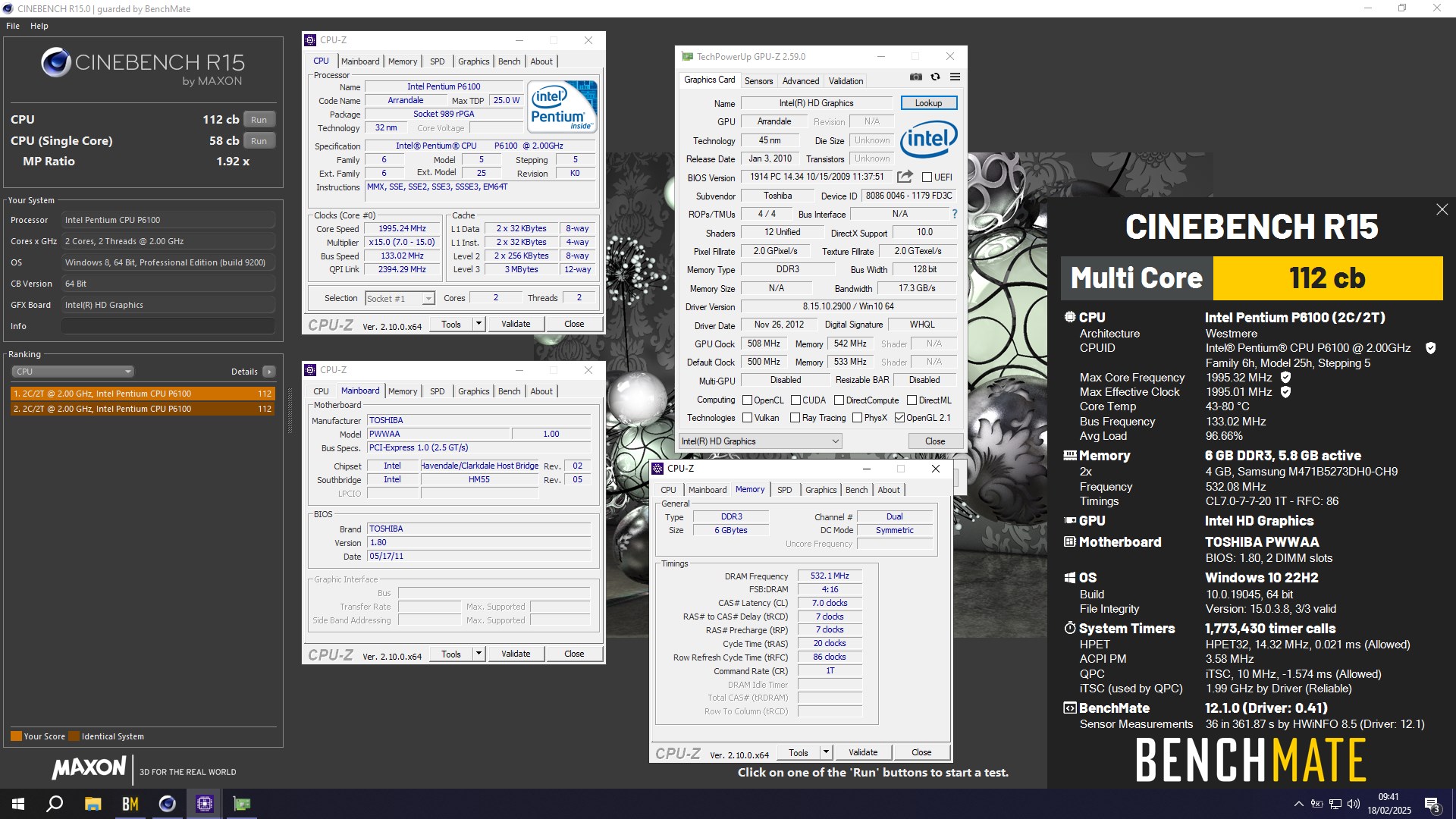
Task: Open the GPU-Z hamburger menu
Action: tap(955, 77)
